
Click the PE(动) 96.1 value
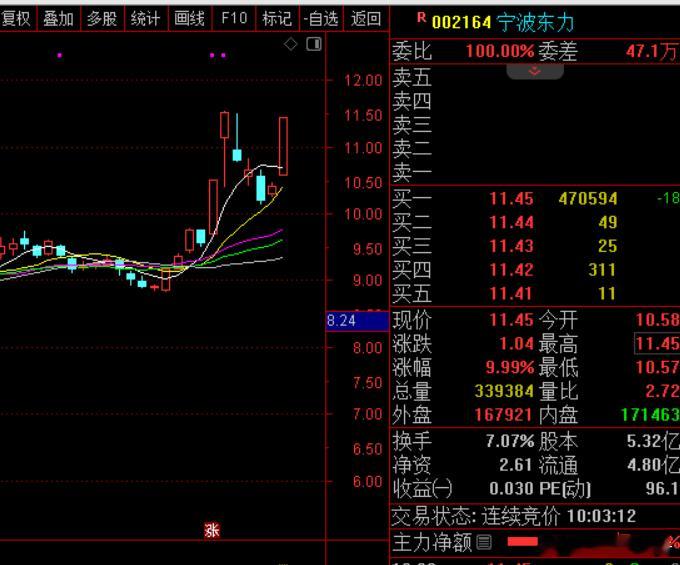pos(662,489)
